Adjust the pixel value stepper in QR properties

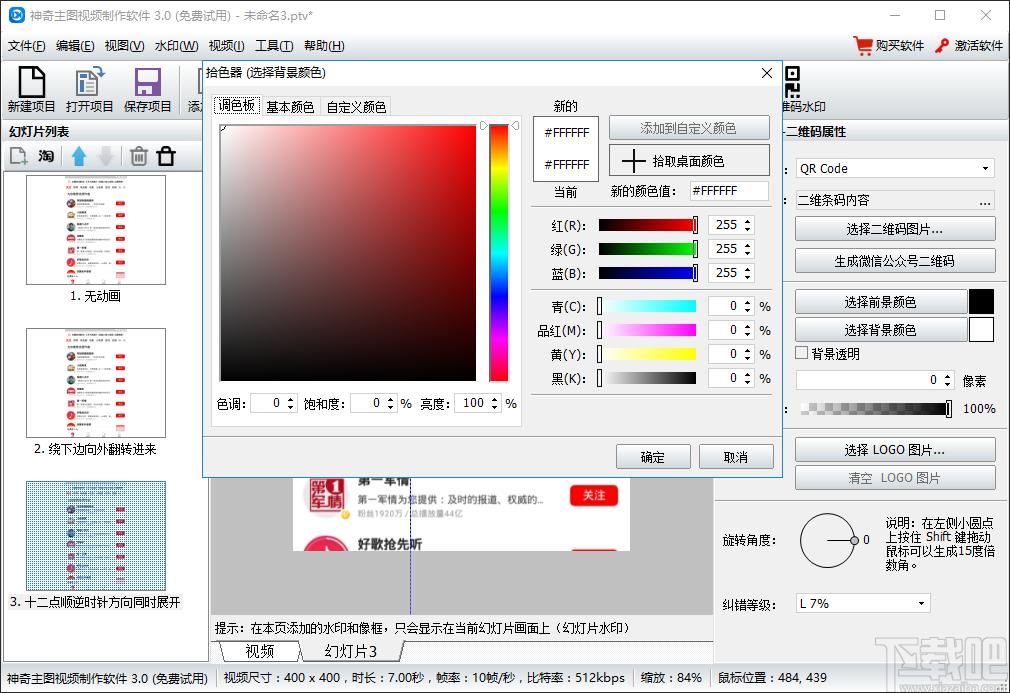(947, 380)
